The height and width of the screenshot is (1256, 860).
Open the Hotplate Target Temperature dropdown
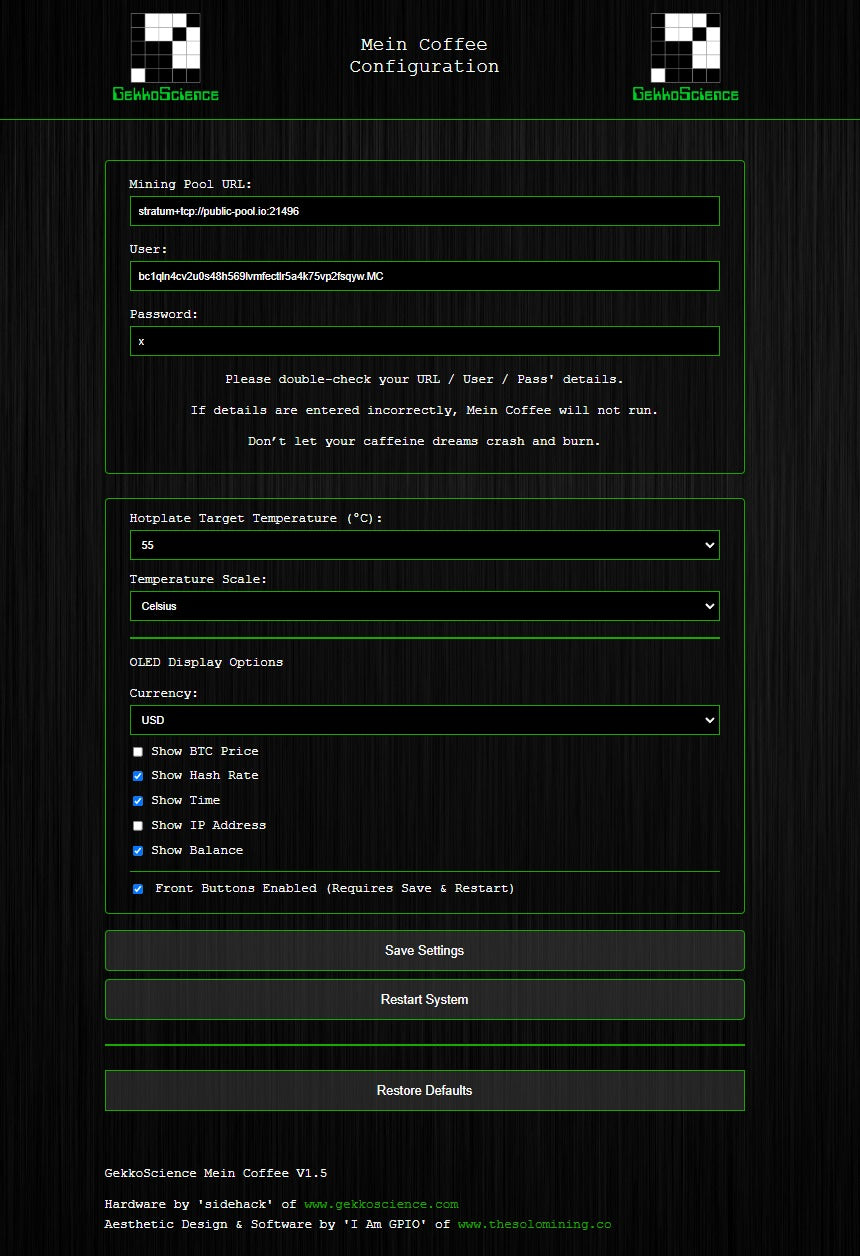[x=424, y=545]
